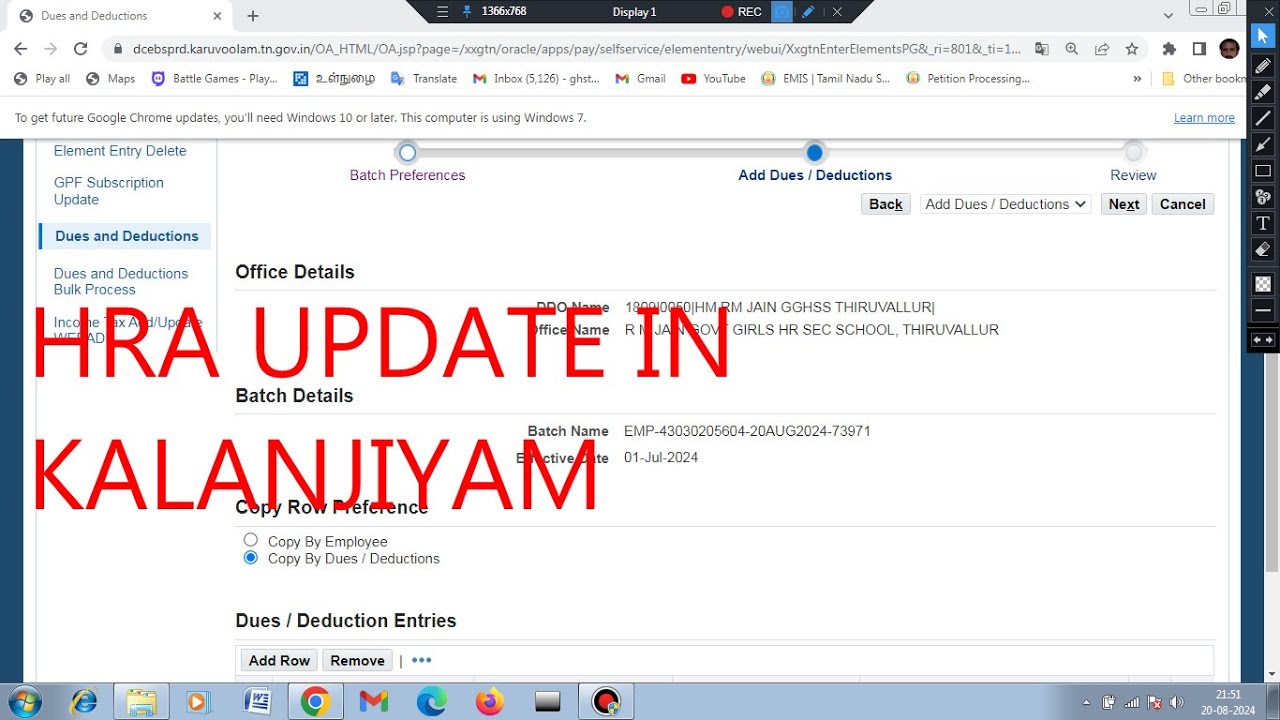Open Chrome extensions puzzle icon
This screenshot has height=720, width=1280.
point(1169,49)
